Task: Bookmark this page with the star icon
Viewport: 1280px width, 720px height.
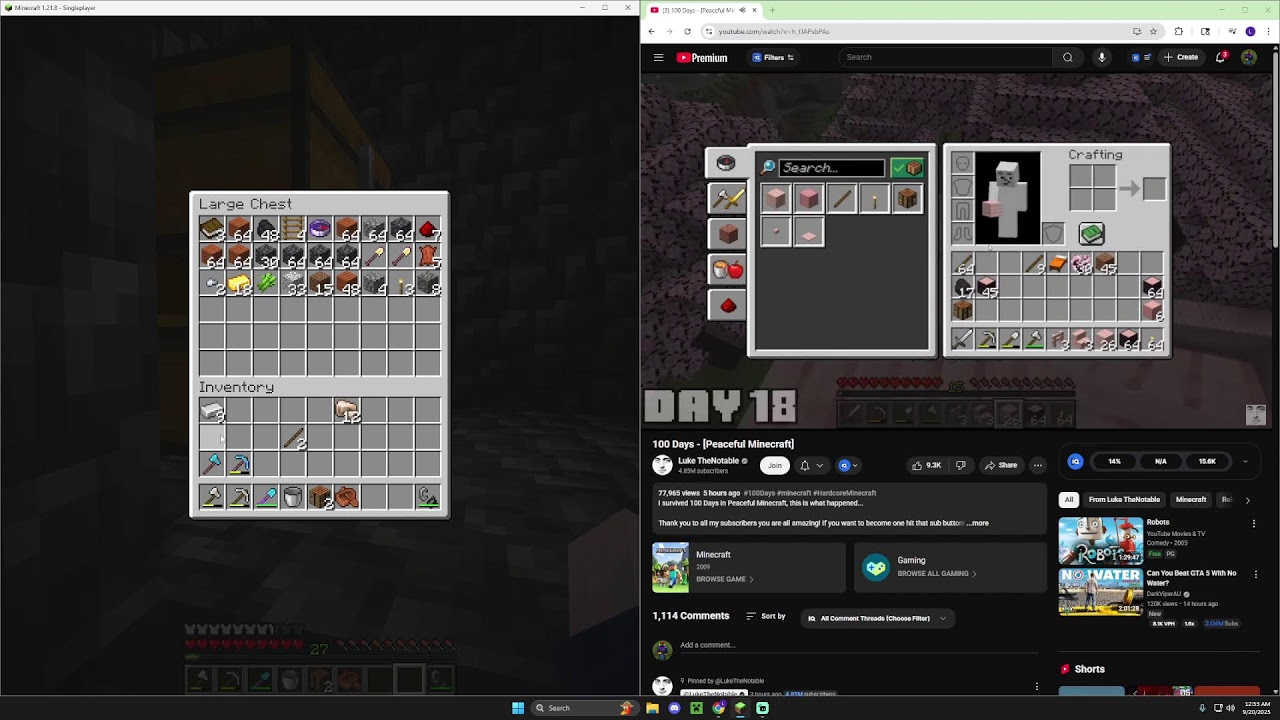Action: (1153, 31)
